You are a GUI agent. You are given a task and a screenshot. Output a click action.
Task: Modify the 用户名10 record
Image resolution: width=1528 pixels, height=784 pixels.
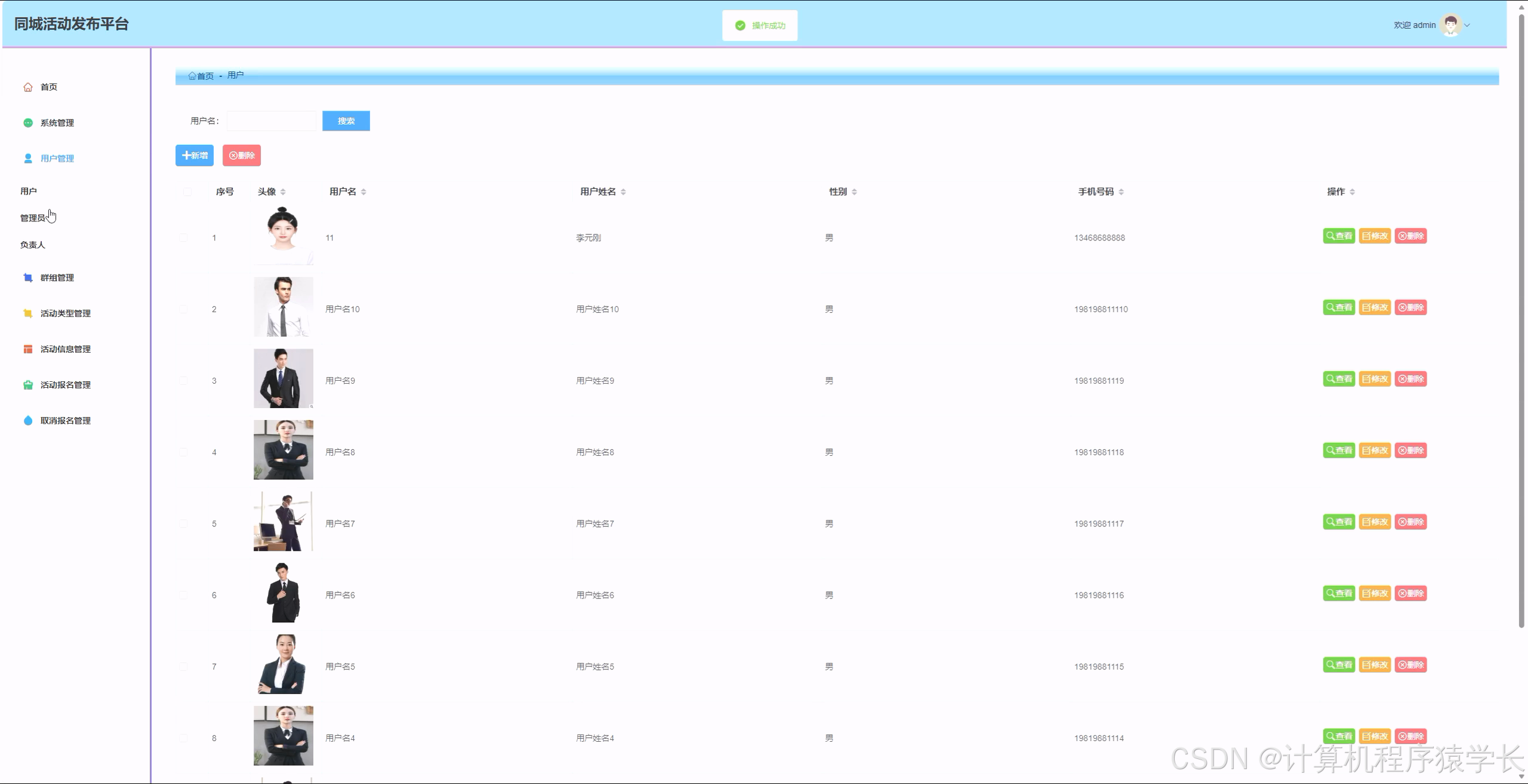click(x=1375, y=308)
